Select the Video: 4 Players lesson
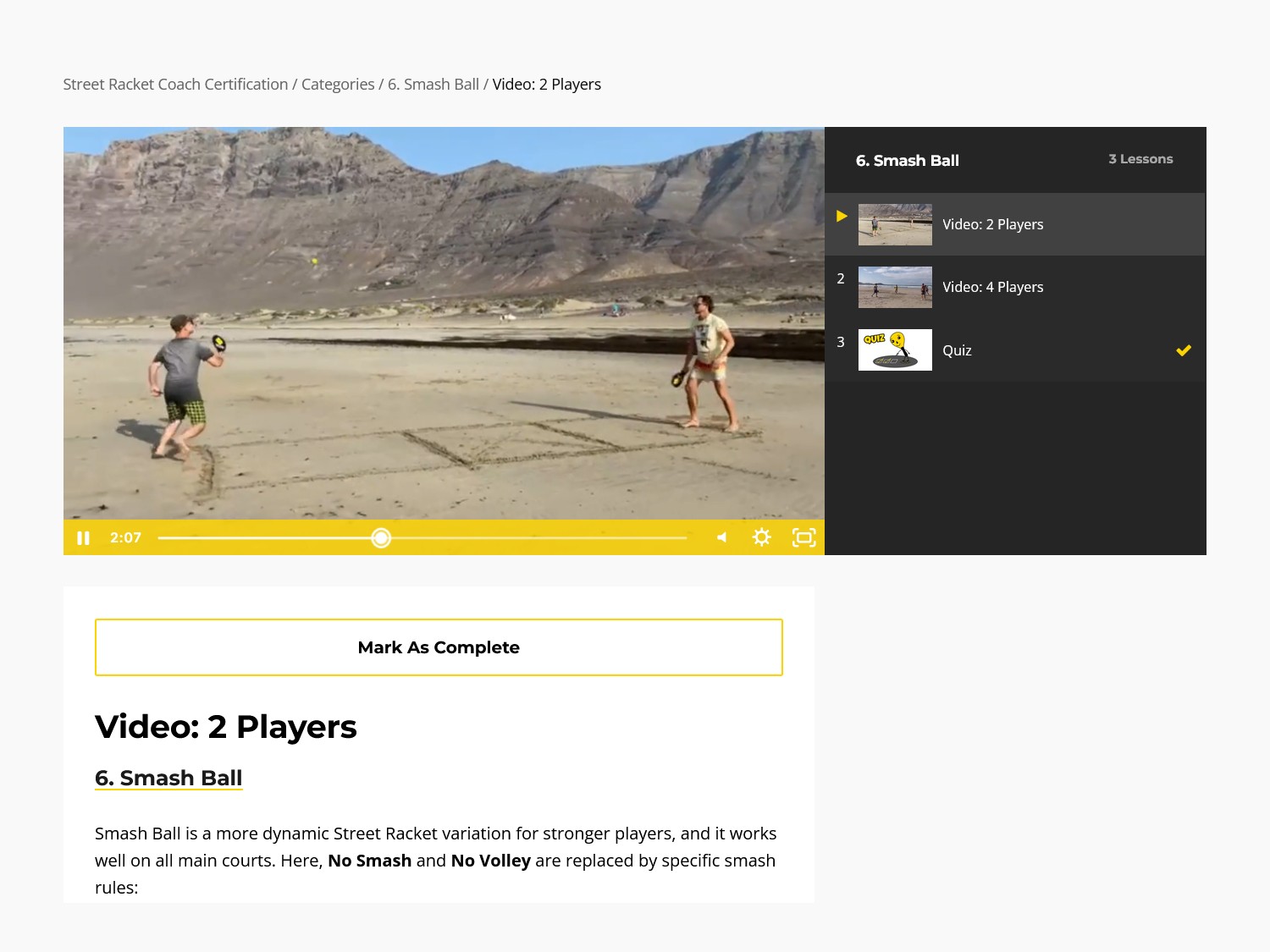The image size is (1270, 952). (1014, 287)
